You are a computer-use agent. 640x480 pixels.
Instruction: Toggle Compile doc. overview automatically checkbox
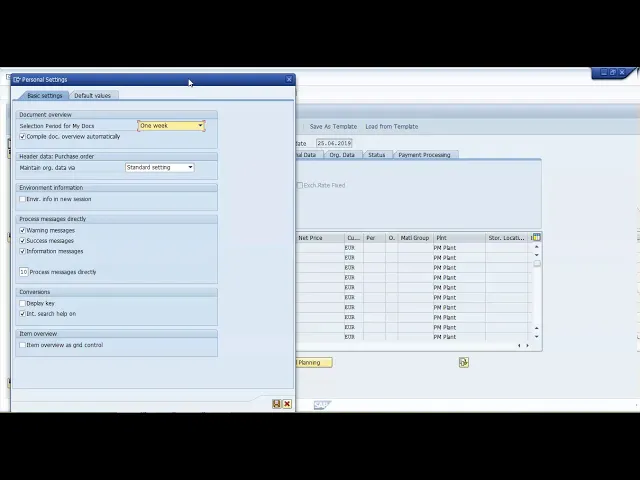coord(22,137)
